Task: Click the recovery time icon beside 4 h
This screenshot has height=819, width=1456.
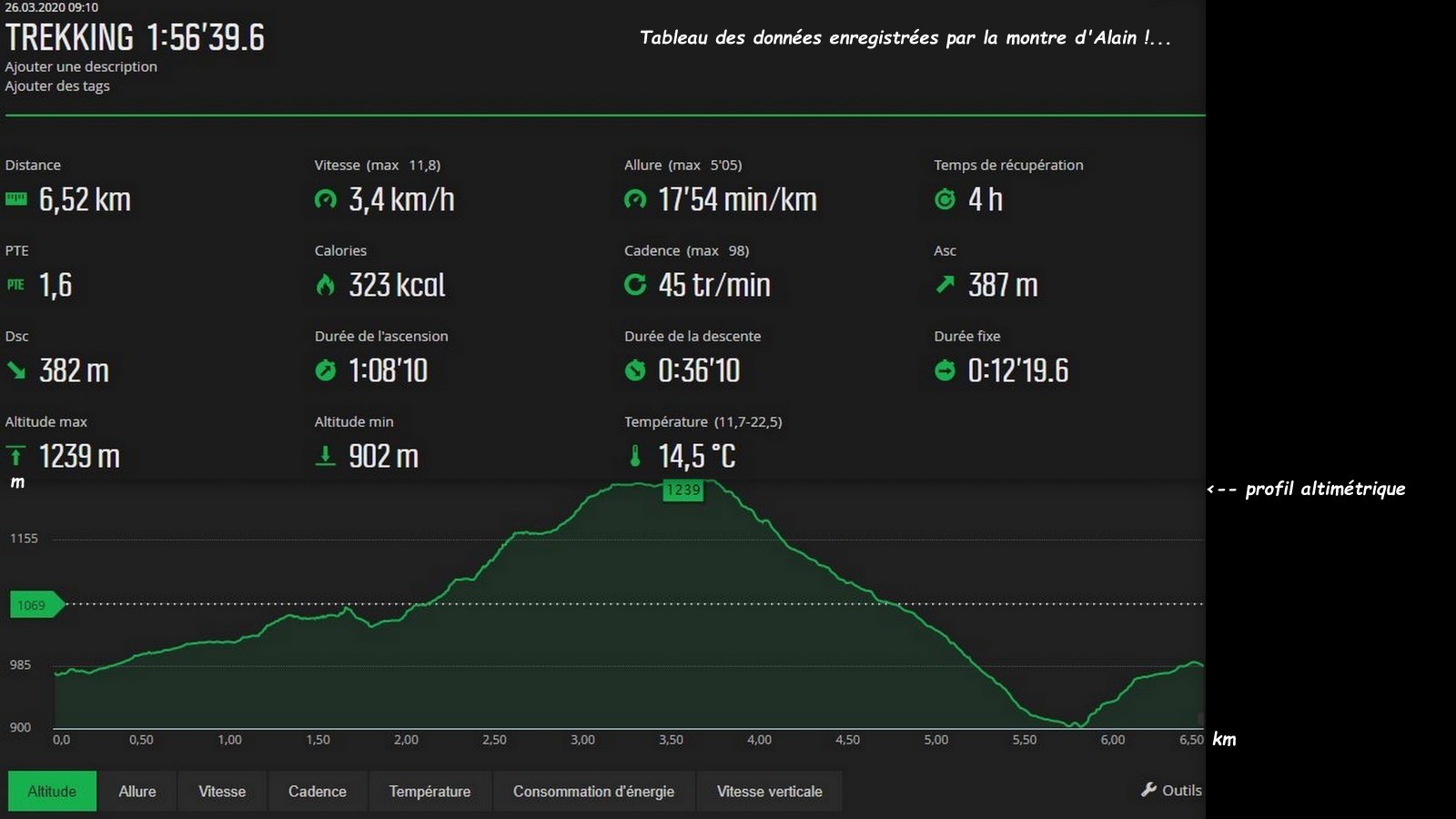Action: click(945, 199)
